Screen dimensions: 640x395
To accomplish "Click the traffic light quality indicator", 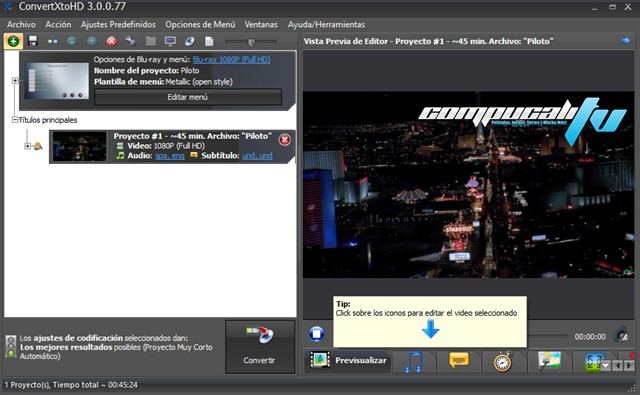I will click(x=11, y=347).
